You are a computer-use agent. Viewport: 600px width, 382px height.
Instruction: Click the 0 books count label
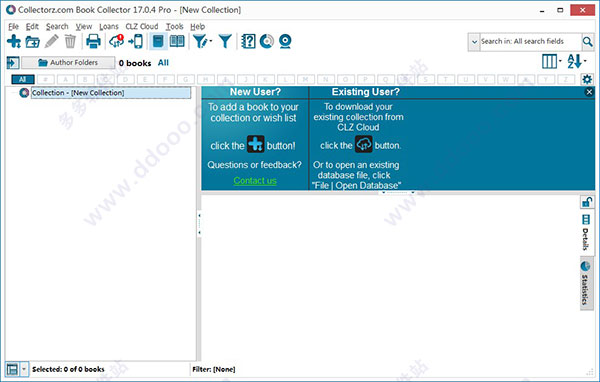tap(135, 63)
